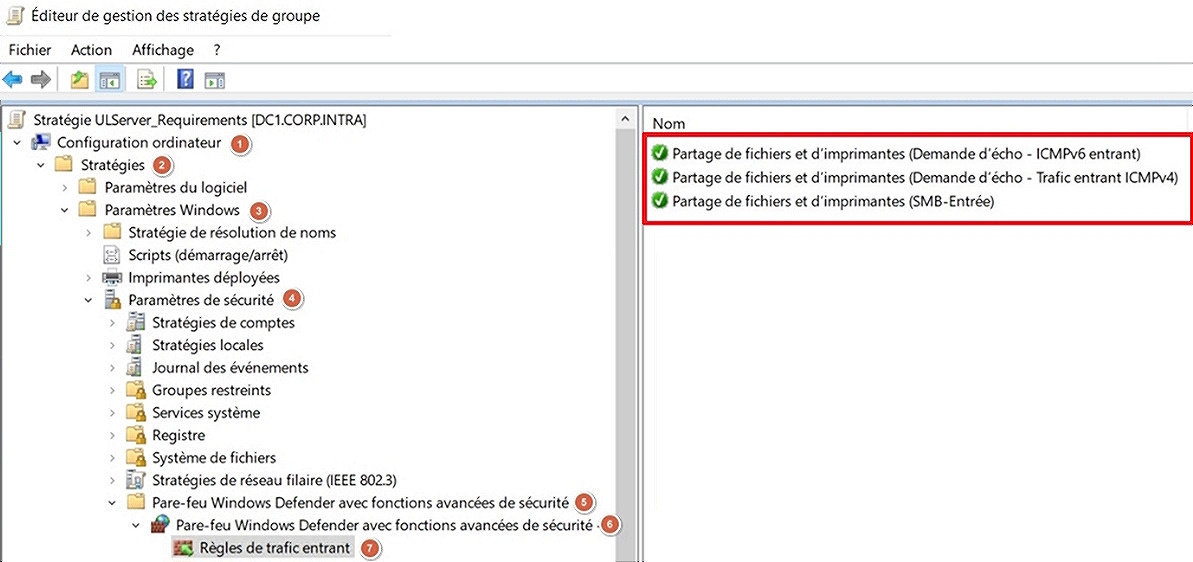Click the Règles de trafic entrant icon
1193x562 pixels.
[x=183, y=548]
